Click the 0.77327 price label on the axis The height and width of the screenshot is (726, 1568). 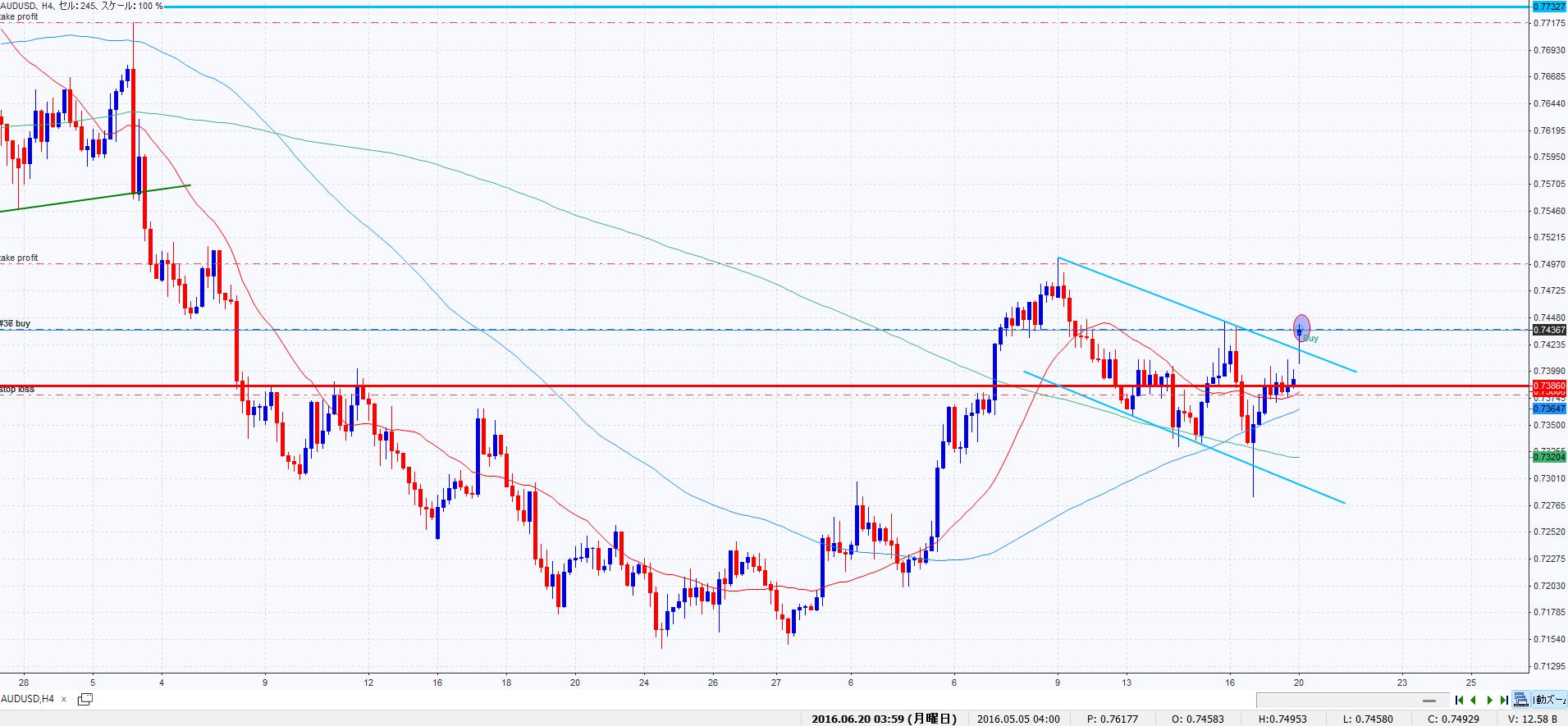[1548, 7]
